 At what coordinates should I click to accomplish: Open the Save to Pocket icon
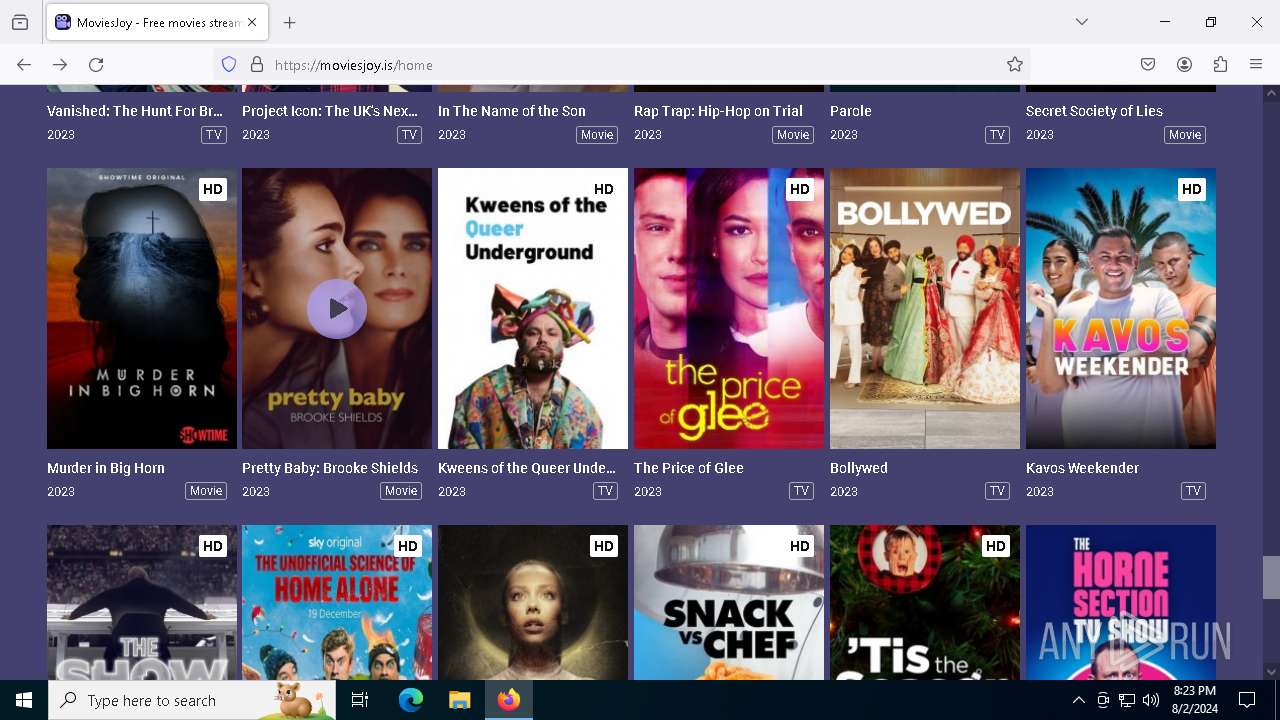tap(1148, 65)
